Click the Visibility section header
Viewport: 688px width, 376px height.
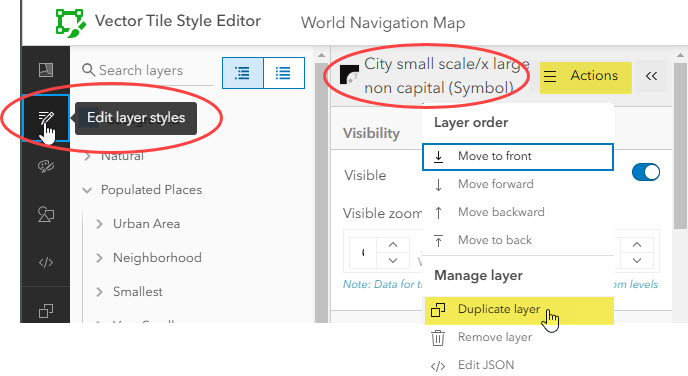[x=371, y=133]
